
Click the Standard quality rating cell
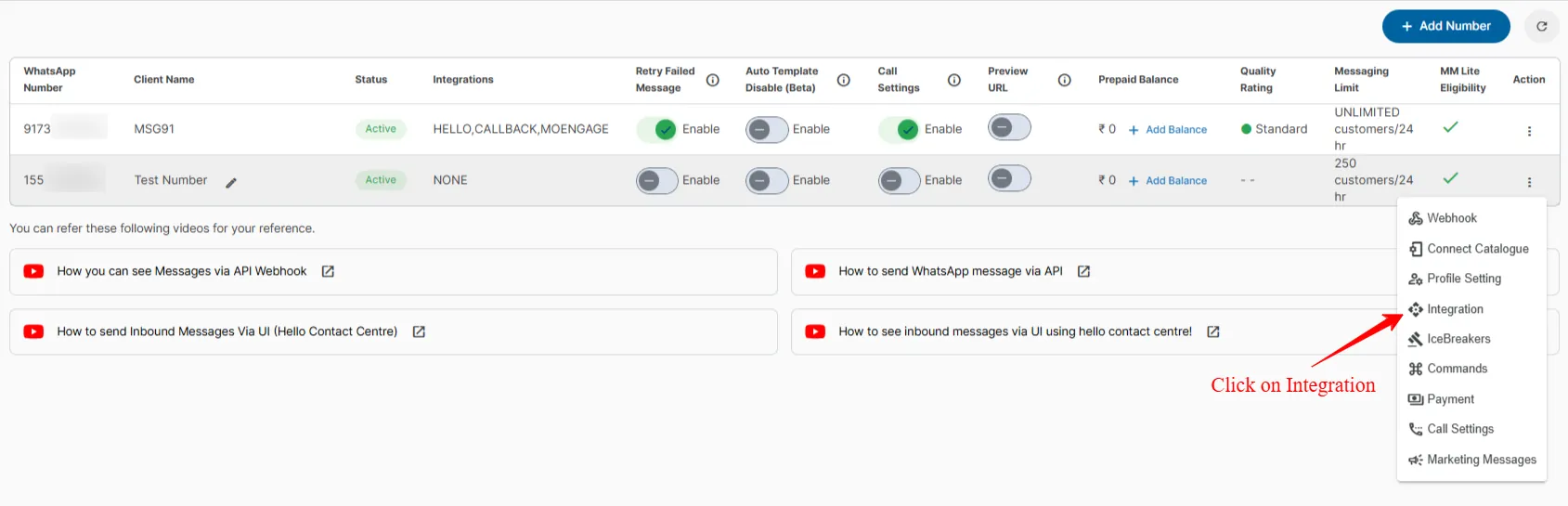click(x=1274, y=129)
